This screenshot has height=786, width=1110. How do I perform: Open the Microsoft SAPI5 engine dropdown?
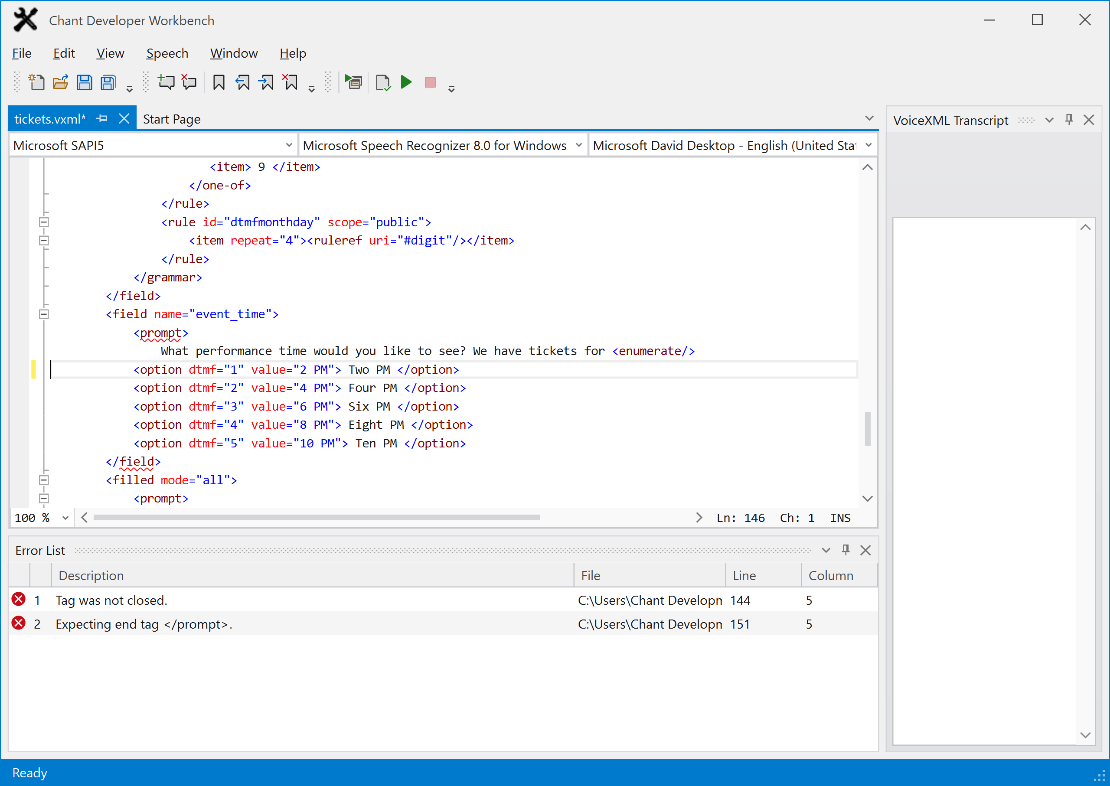tap(290, 144)
